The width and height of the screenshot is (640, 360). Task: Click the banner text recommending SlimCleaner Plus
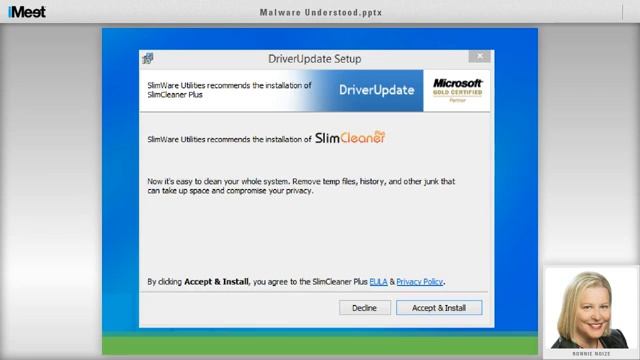[x=229, y=90]
